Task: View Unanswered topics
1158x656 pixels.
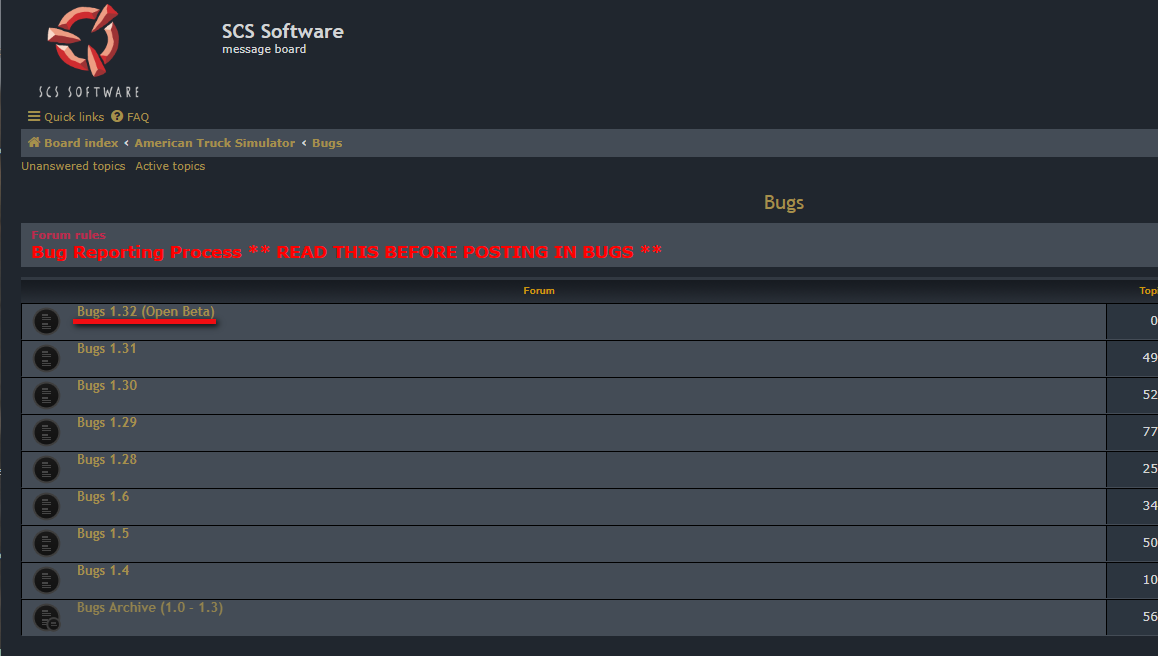Action: point(73,166)
